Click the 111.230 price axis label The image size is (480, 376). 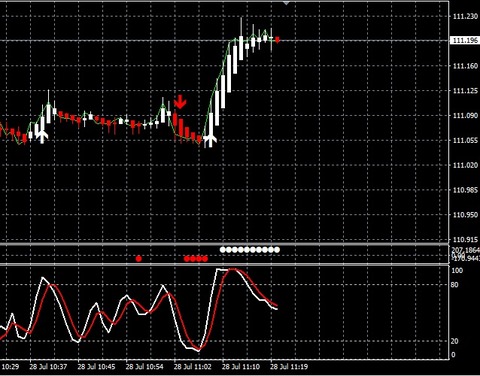(465, 16)
